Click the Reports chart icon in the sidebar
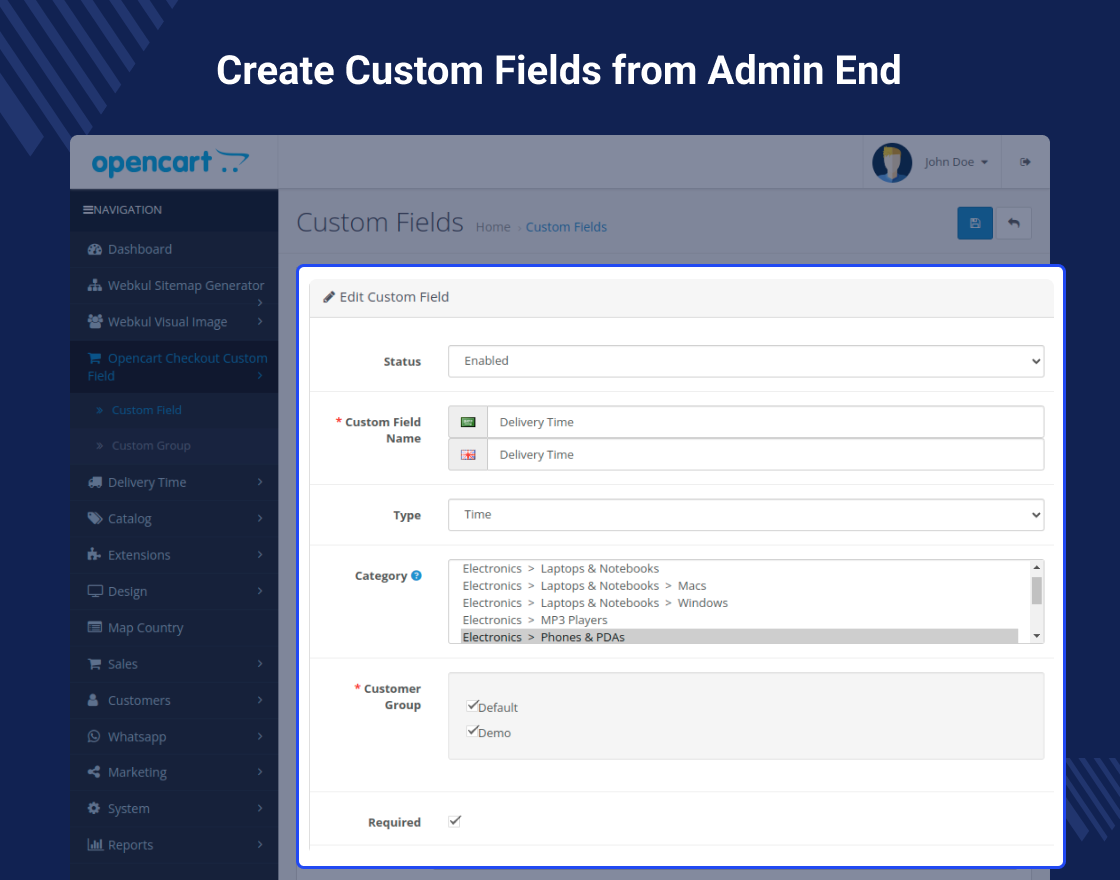This screenshot has width=1120, height=880. 95,845
